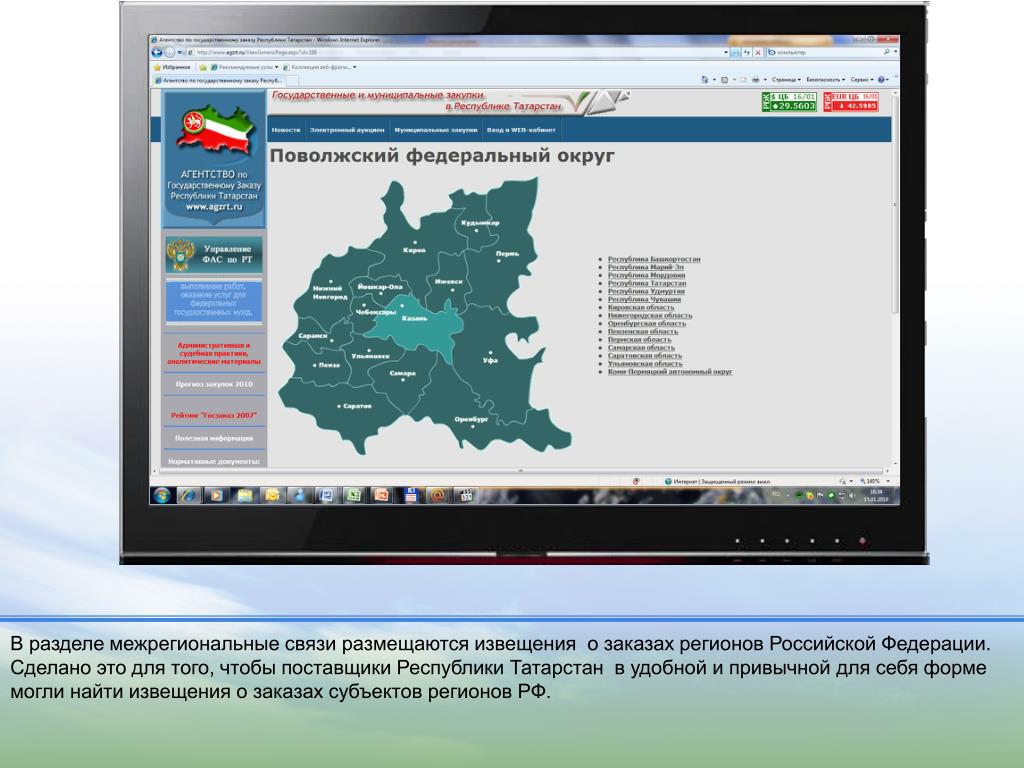1024x768 pixels.
Task: Open the Муниципальные закупки menu item
Action: click(436, 130)
